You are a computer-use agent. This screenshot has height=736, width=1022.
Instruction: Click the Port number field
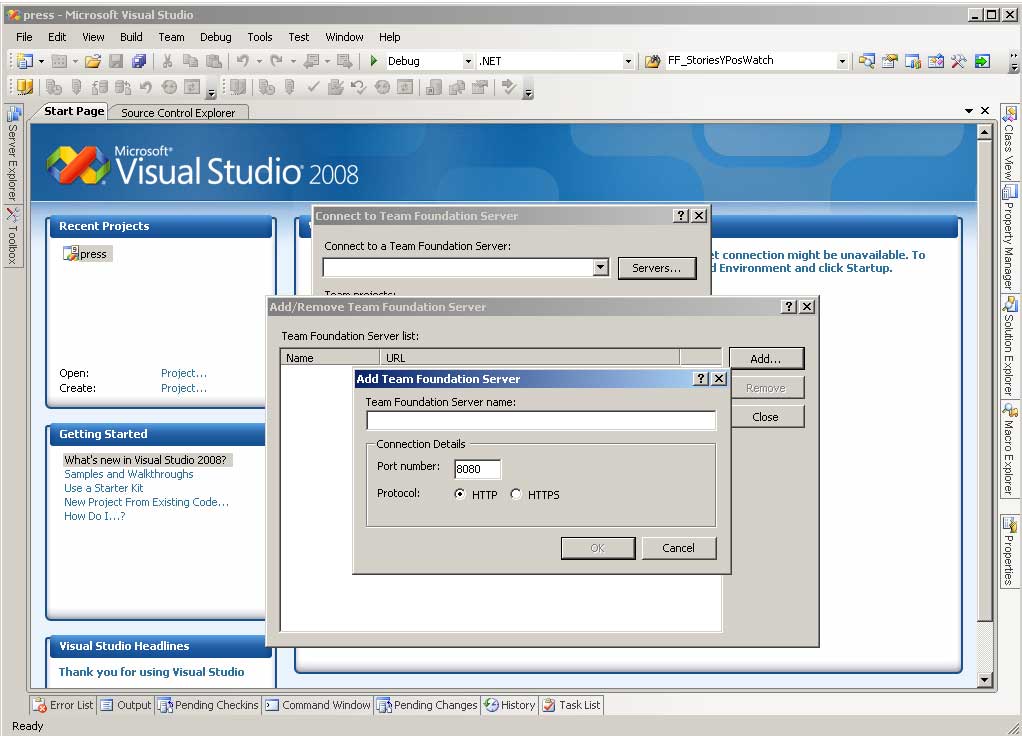pyautogui.click(x=478, y=469)
